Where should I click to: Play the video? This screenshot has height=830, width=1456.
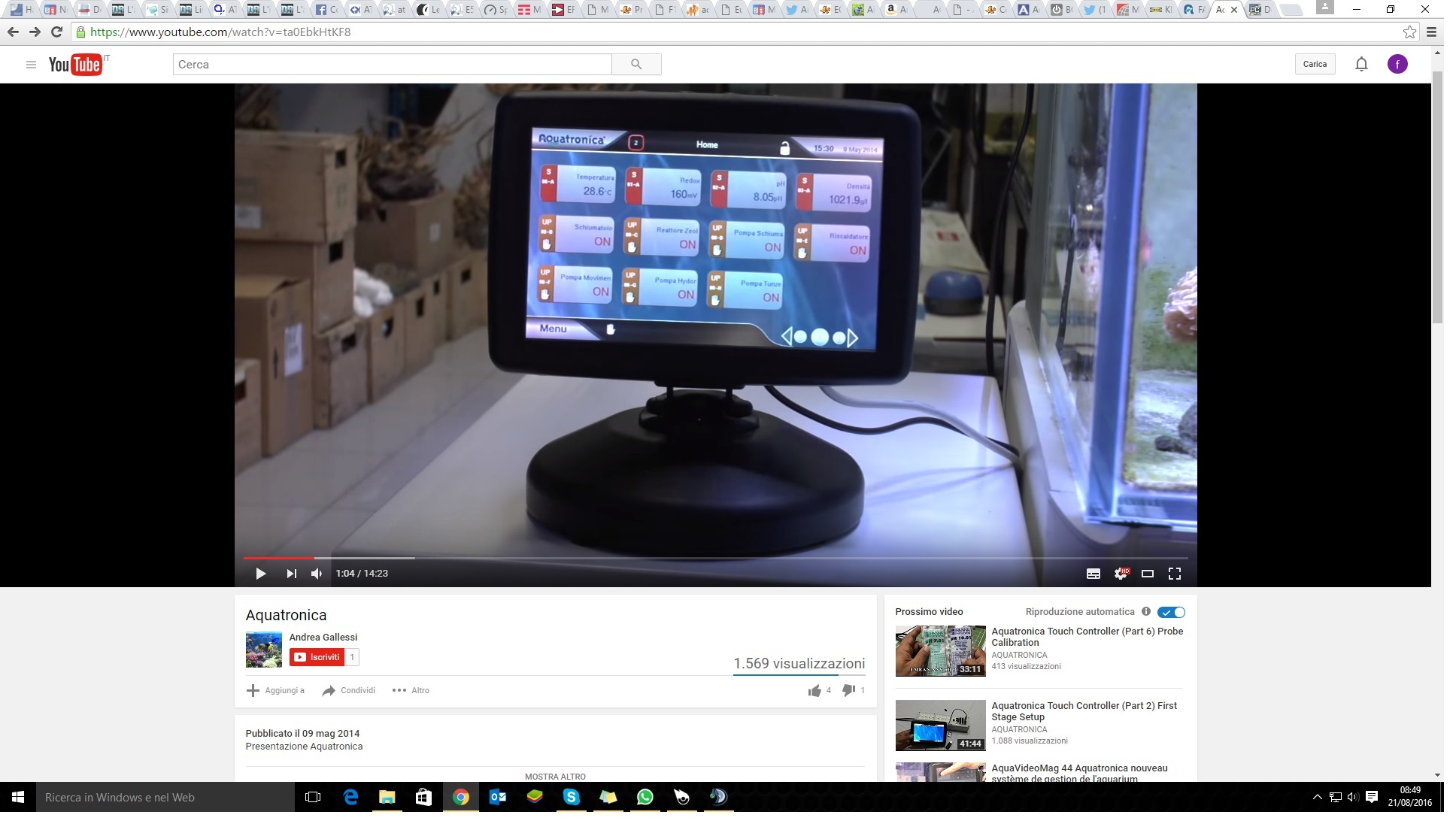pos(260,574)
